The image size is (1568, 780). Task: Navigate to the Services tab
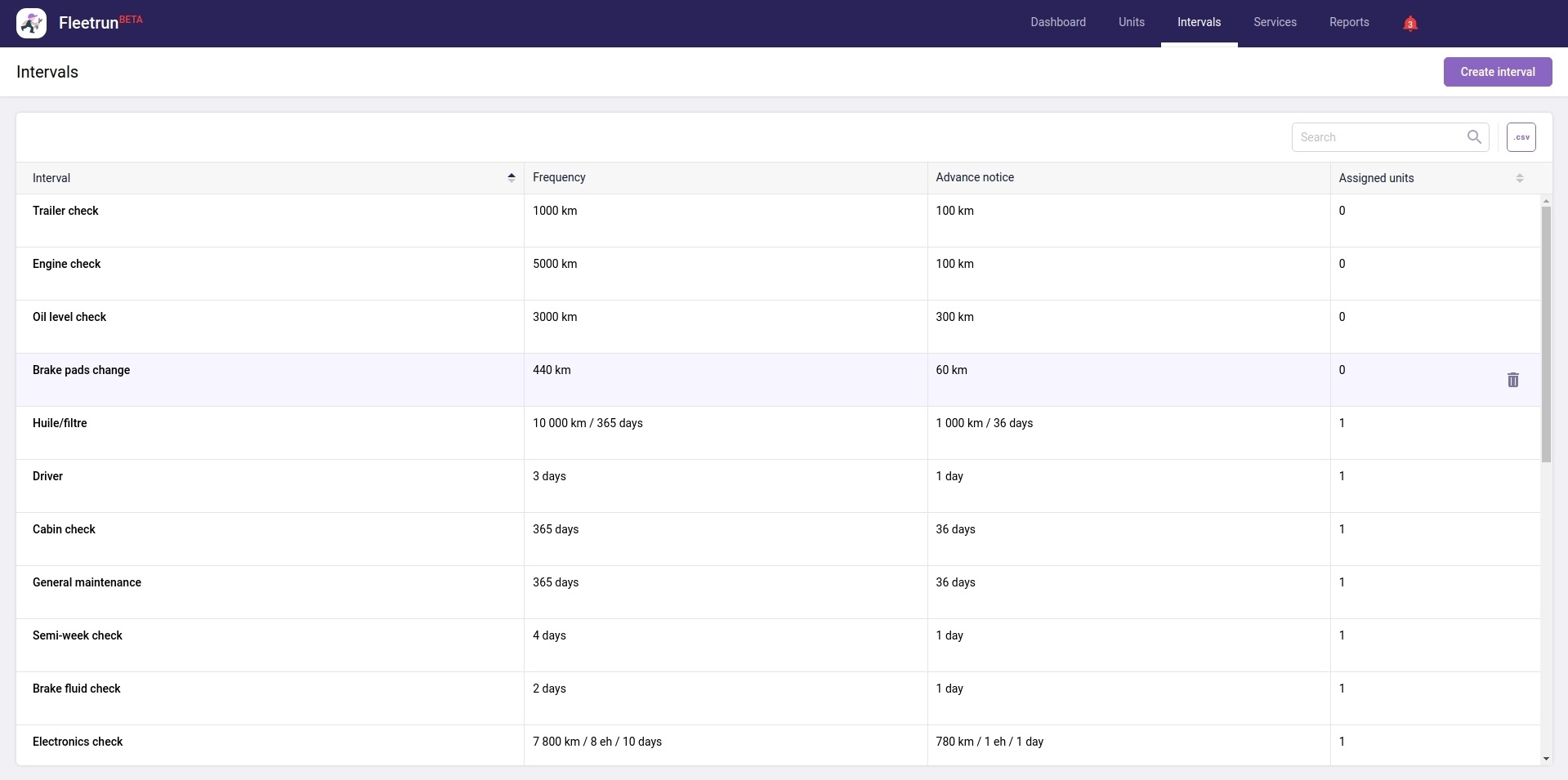[1275, 22]
